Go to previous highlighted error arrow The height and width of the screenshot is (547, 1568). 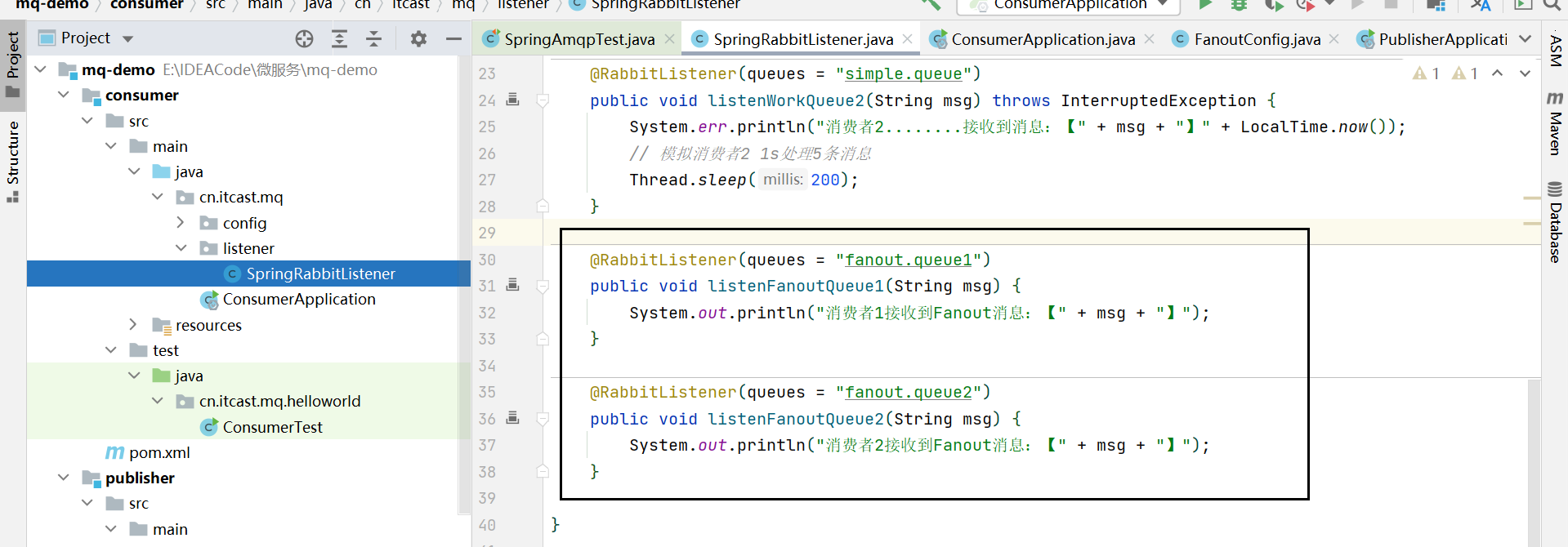[x=1497, y=73]
